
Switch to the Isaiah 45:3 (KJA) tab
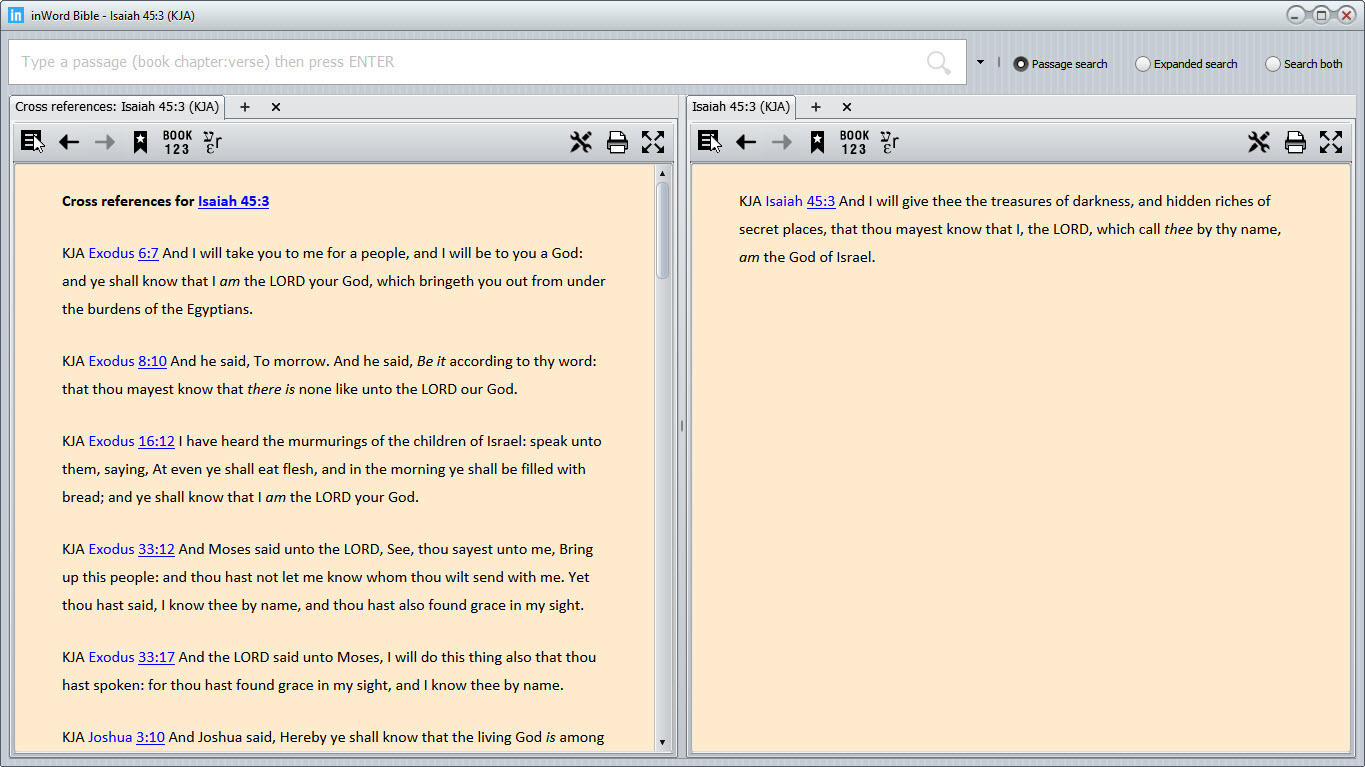point(740,106)
